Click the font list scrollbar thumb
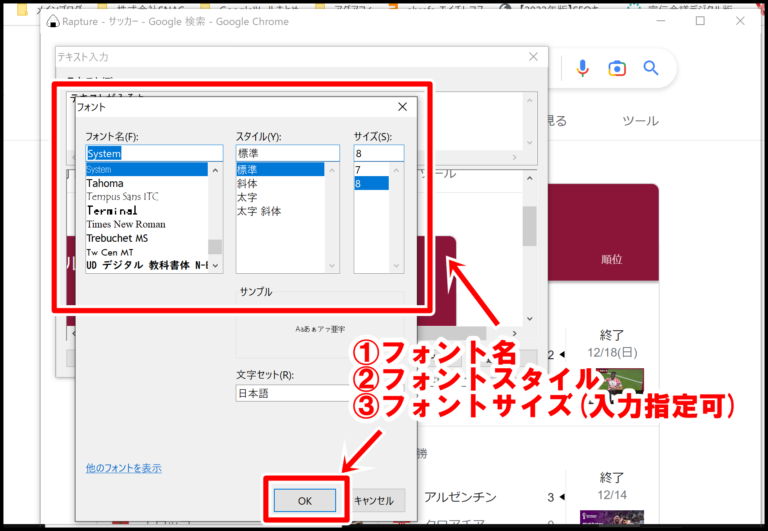 (215, 247)
